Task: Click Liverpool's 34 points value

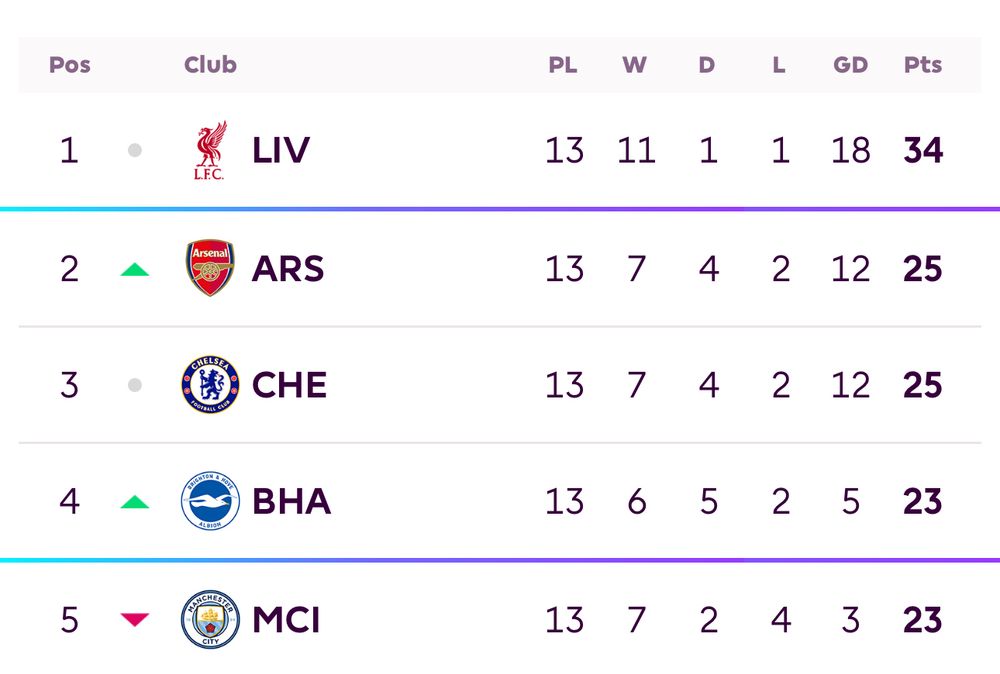Action: (923, 150)
